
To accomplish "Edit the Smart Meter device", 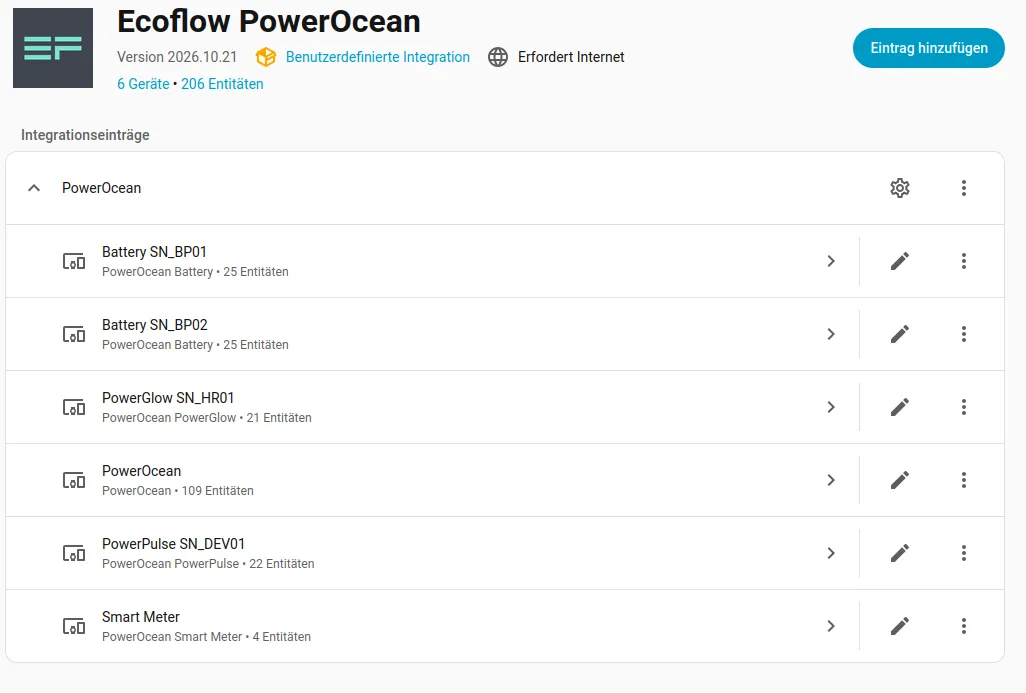I will 900,626.
